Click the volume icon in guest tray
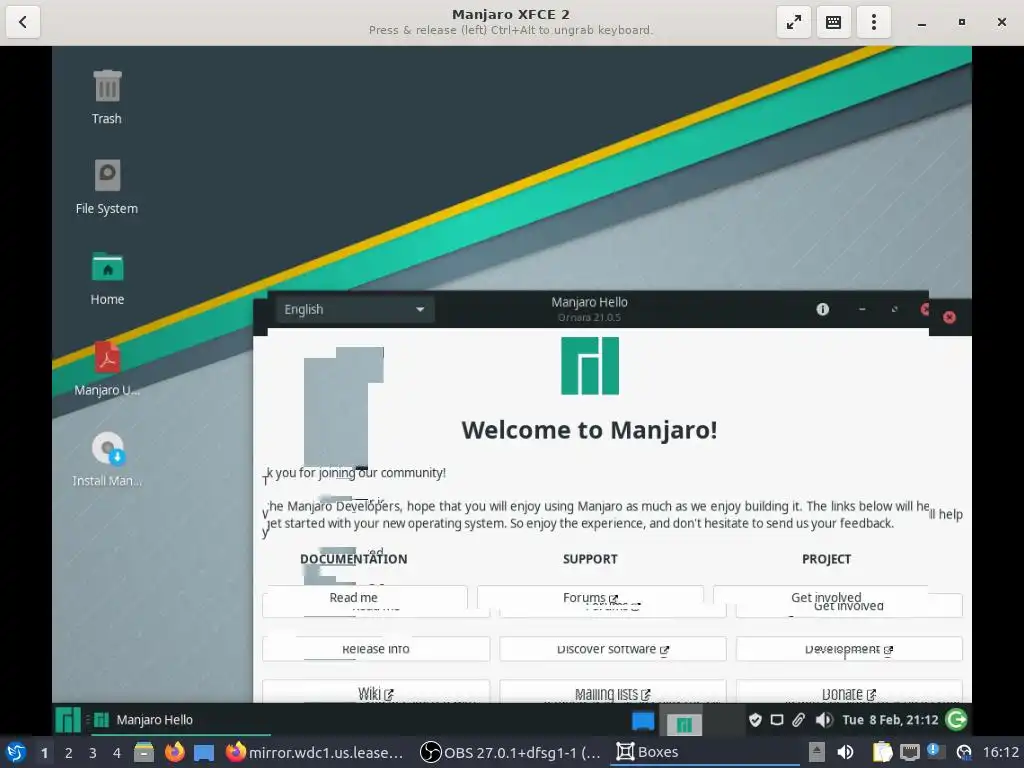Viewport: 1024px width, 768px height. click(824, 720)
